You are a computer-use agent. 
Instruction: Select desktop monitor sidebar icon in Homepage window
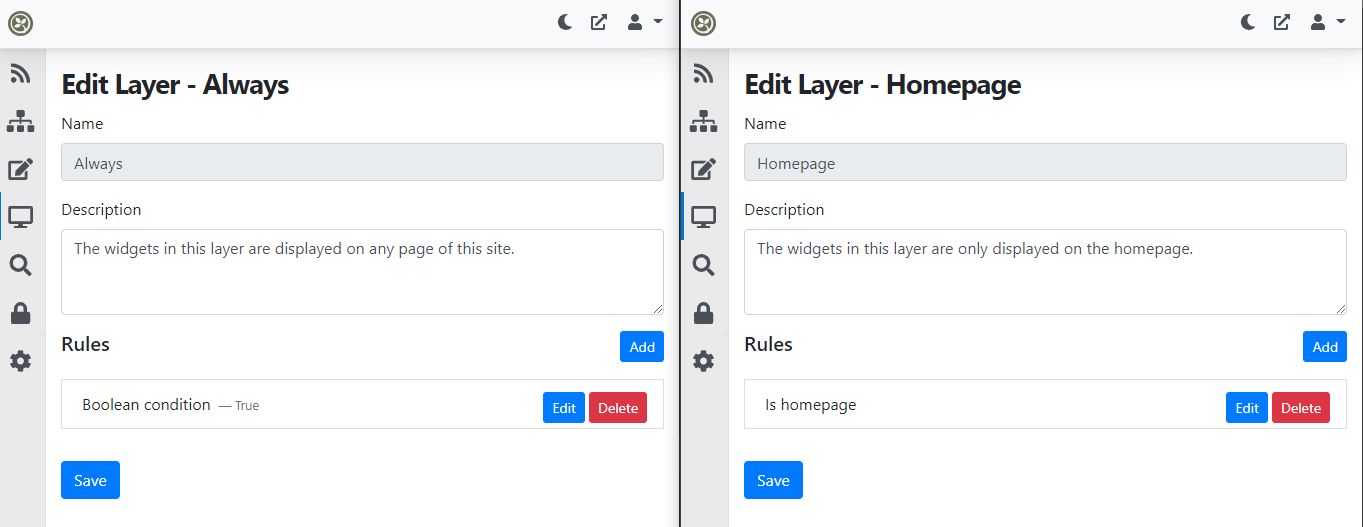(x=704, y=217)
